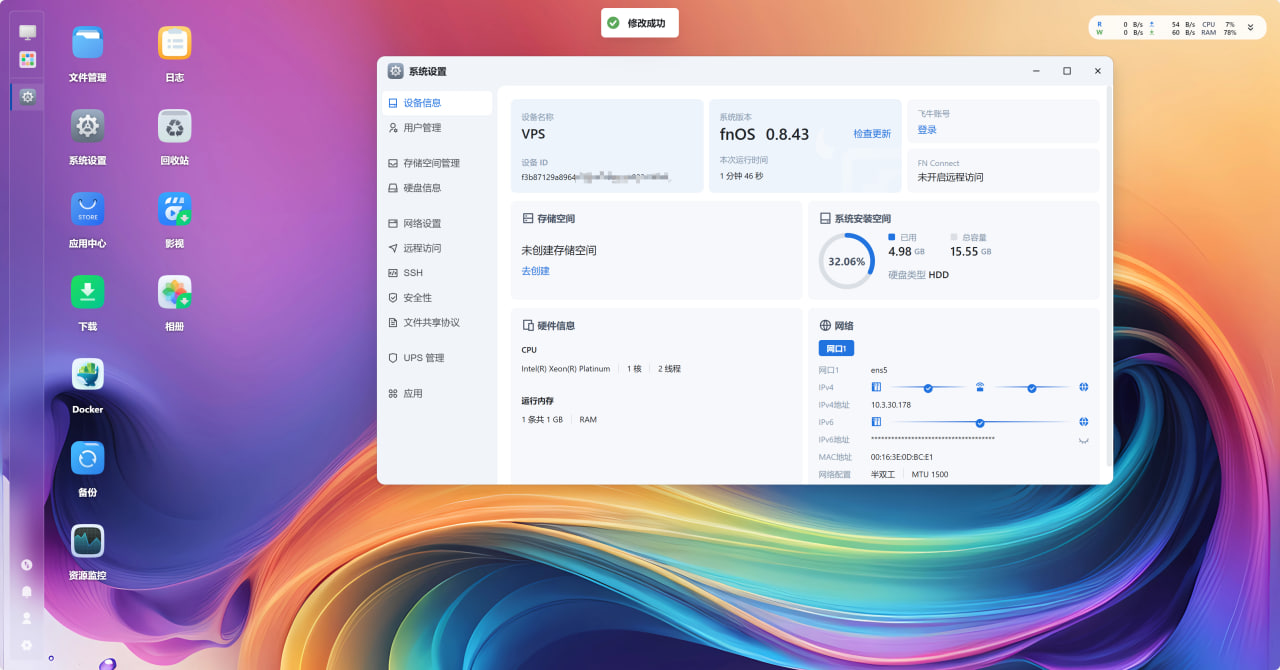Screen dimensions: 1280x670
Task: Click the CPU 7% reading in the monitor widget
Action: [x=1218, y=24]
